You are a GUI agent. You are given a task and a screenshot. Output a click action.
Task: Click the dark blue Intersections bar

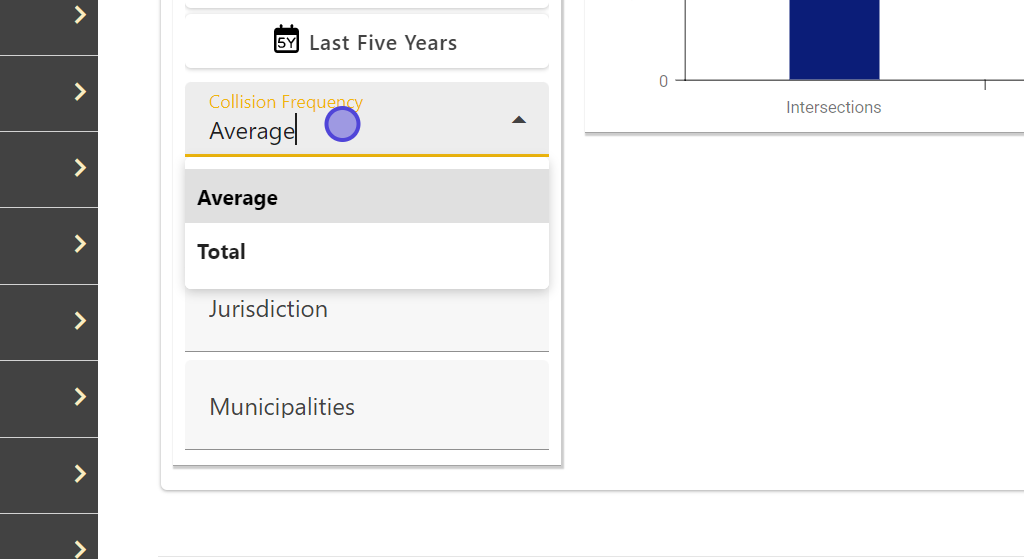834,40
